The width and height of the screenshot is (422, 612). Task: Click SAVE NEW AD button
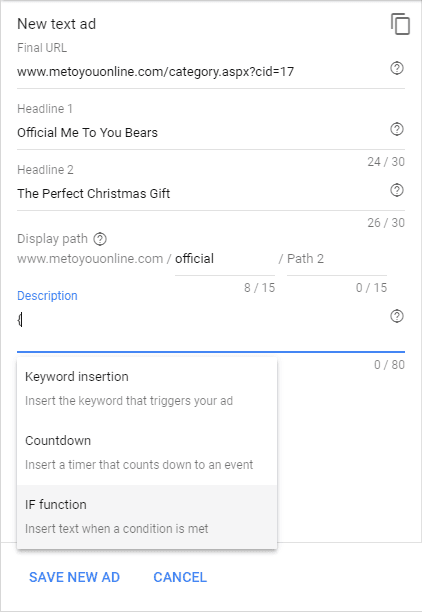click(74, 577)
